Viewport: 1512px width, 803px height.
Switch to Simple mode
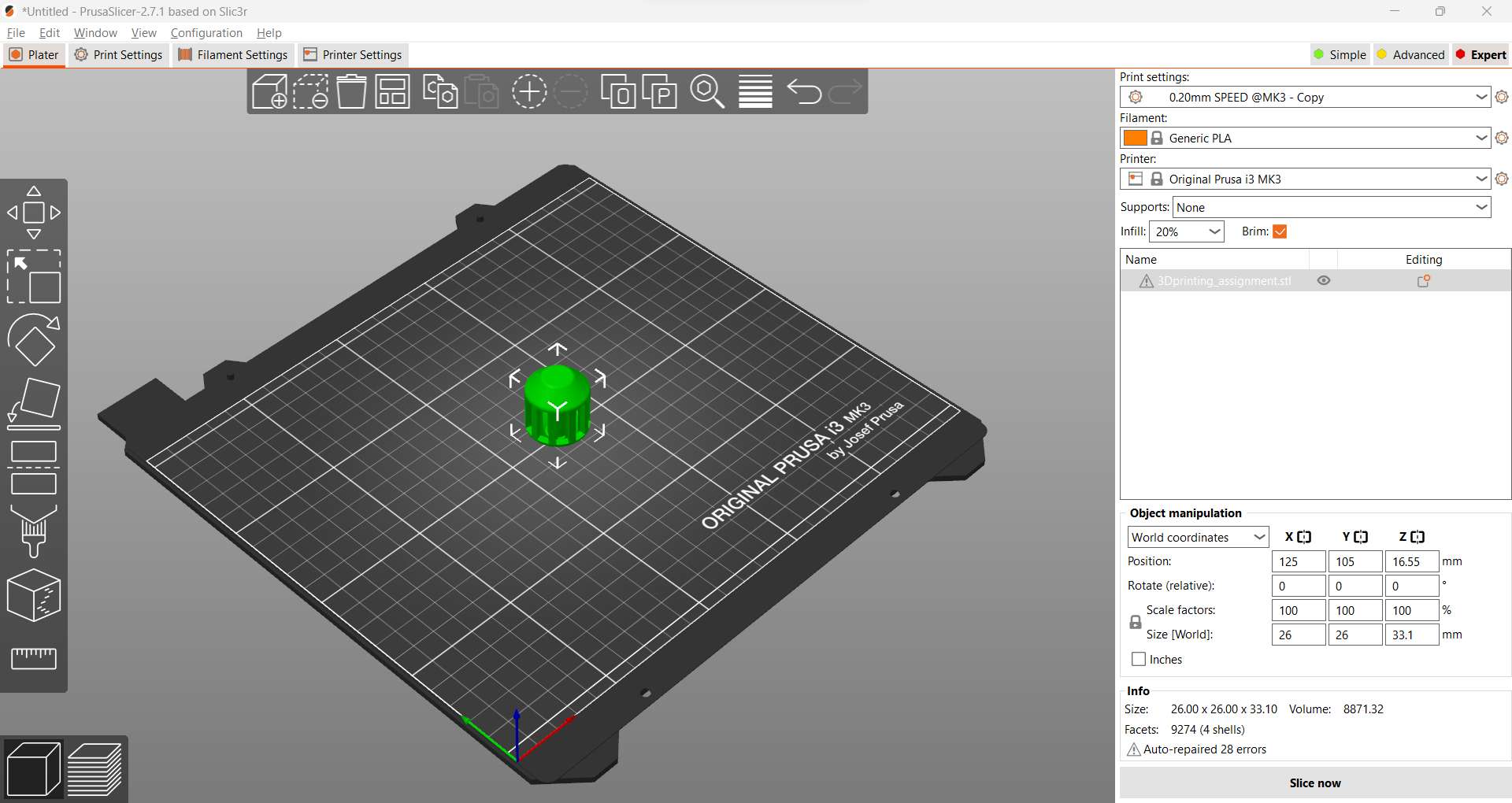[1340, 54]
